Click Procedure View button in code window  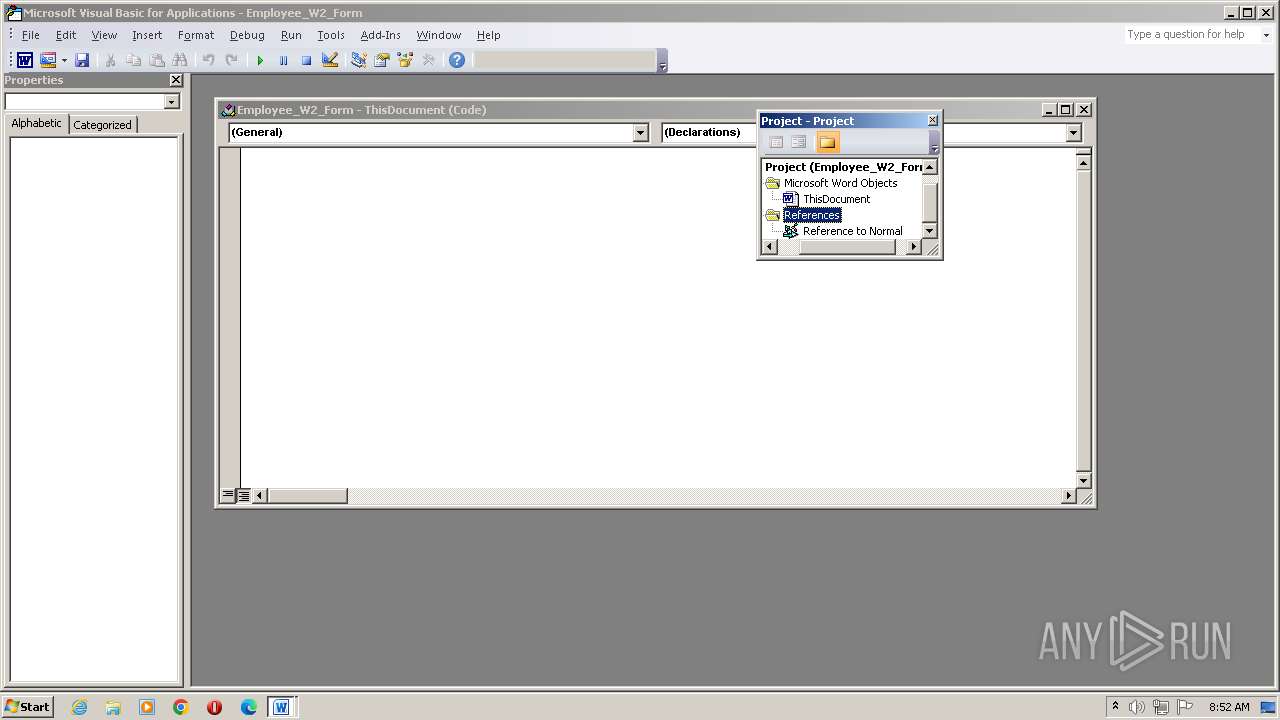227,495
